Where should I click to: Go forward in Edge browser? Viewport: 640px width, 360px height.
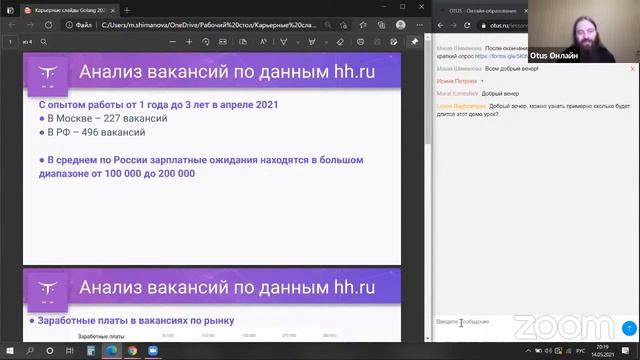[31, 25]
